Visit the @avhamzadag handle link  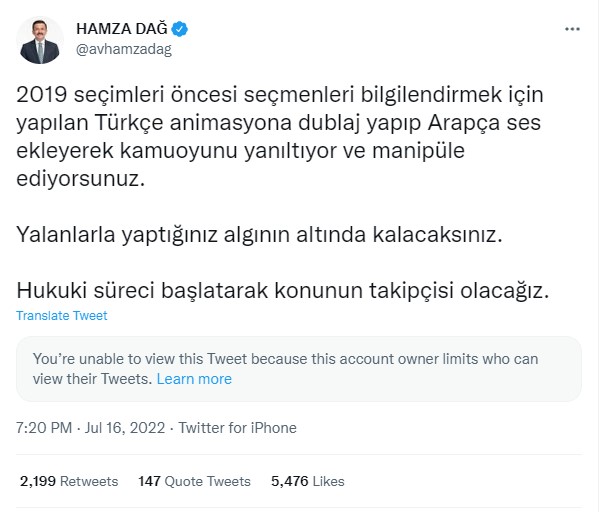click(122, 48)
